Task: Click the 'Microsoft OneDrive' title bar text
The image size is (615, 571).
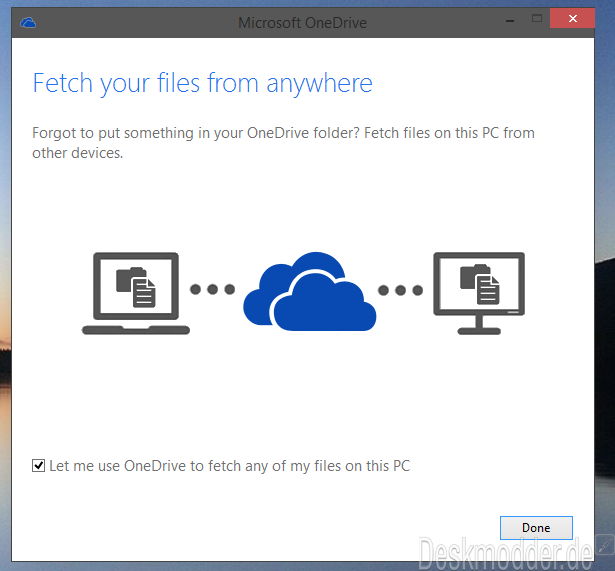Action: (302, 23)
